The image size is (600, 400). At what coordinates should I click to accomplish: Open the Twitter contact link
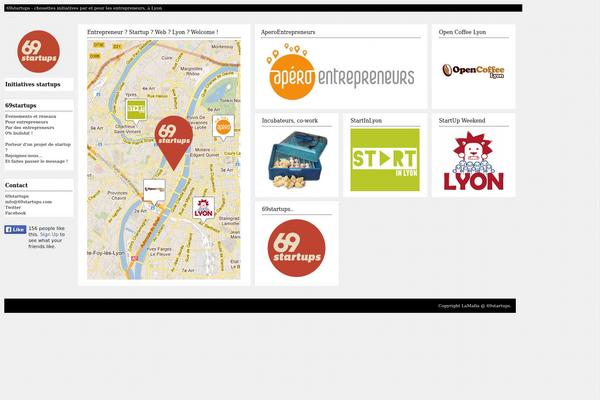(13, 207)
